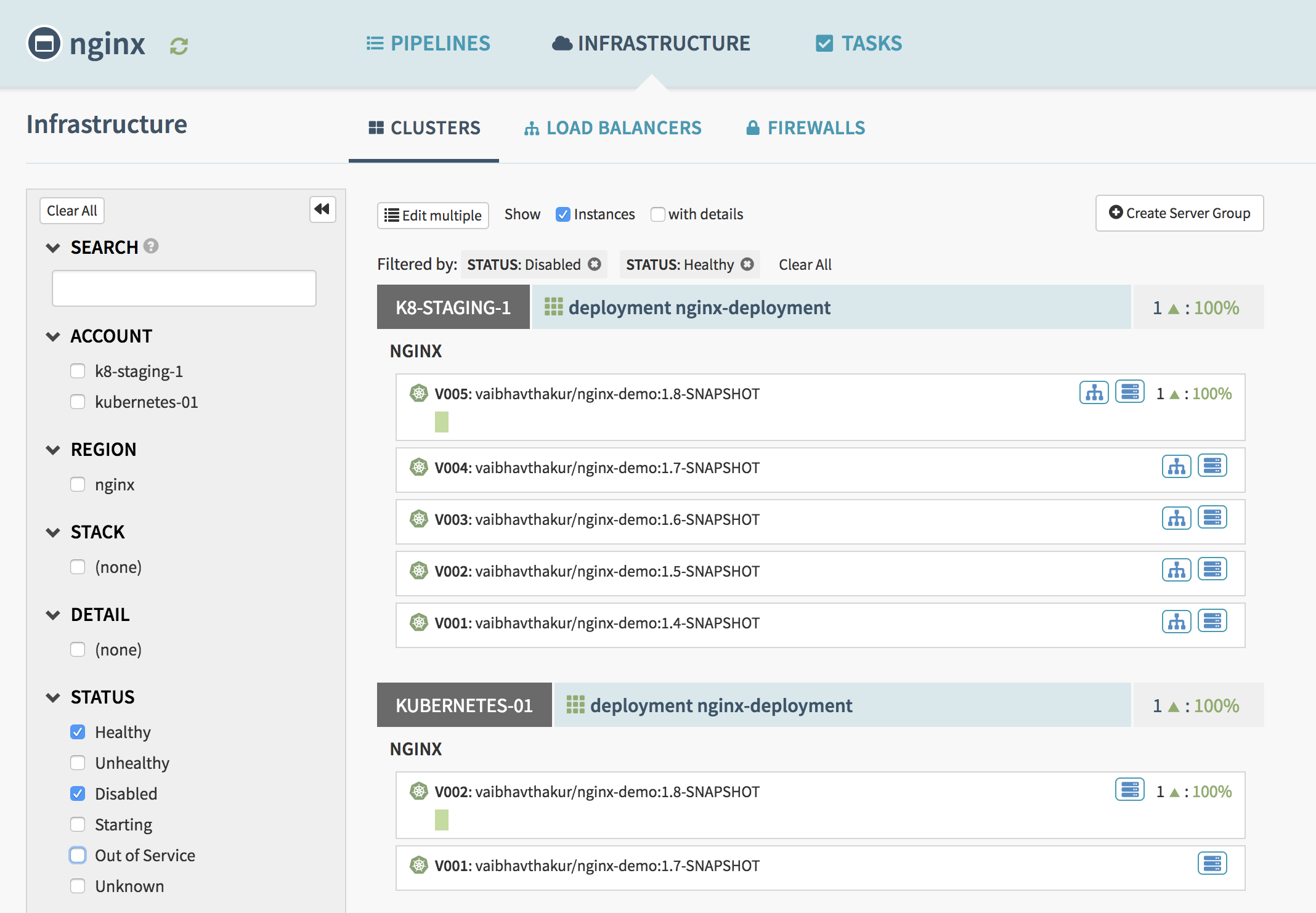Screen dimensions: 1316x913
Task: Click Clear All link next to filter tags
Action: (x=805, y=264)
